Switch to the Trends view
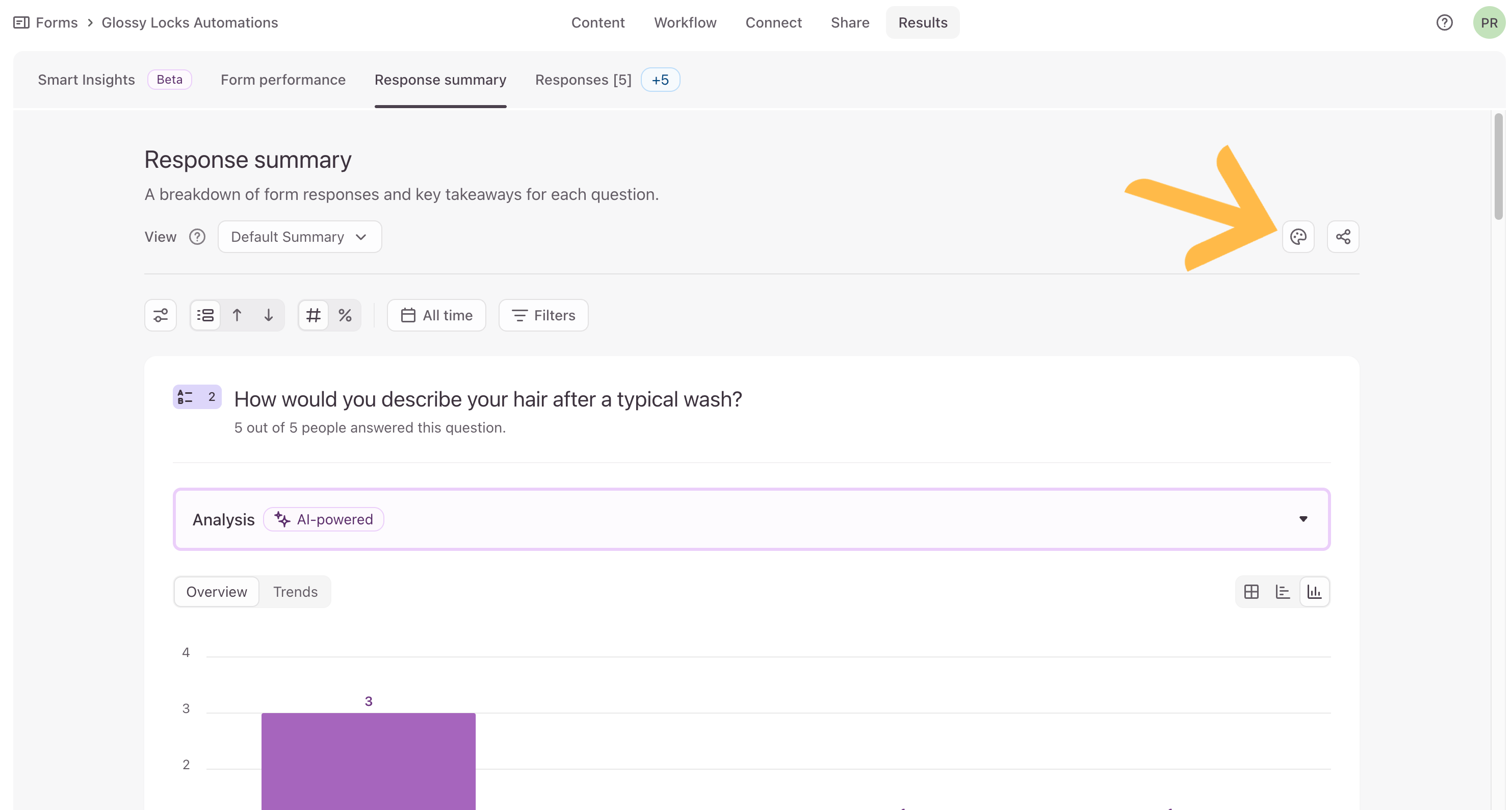The width and height of the screenshot is (1512, 810). click(x=295, y=592)
